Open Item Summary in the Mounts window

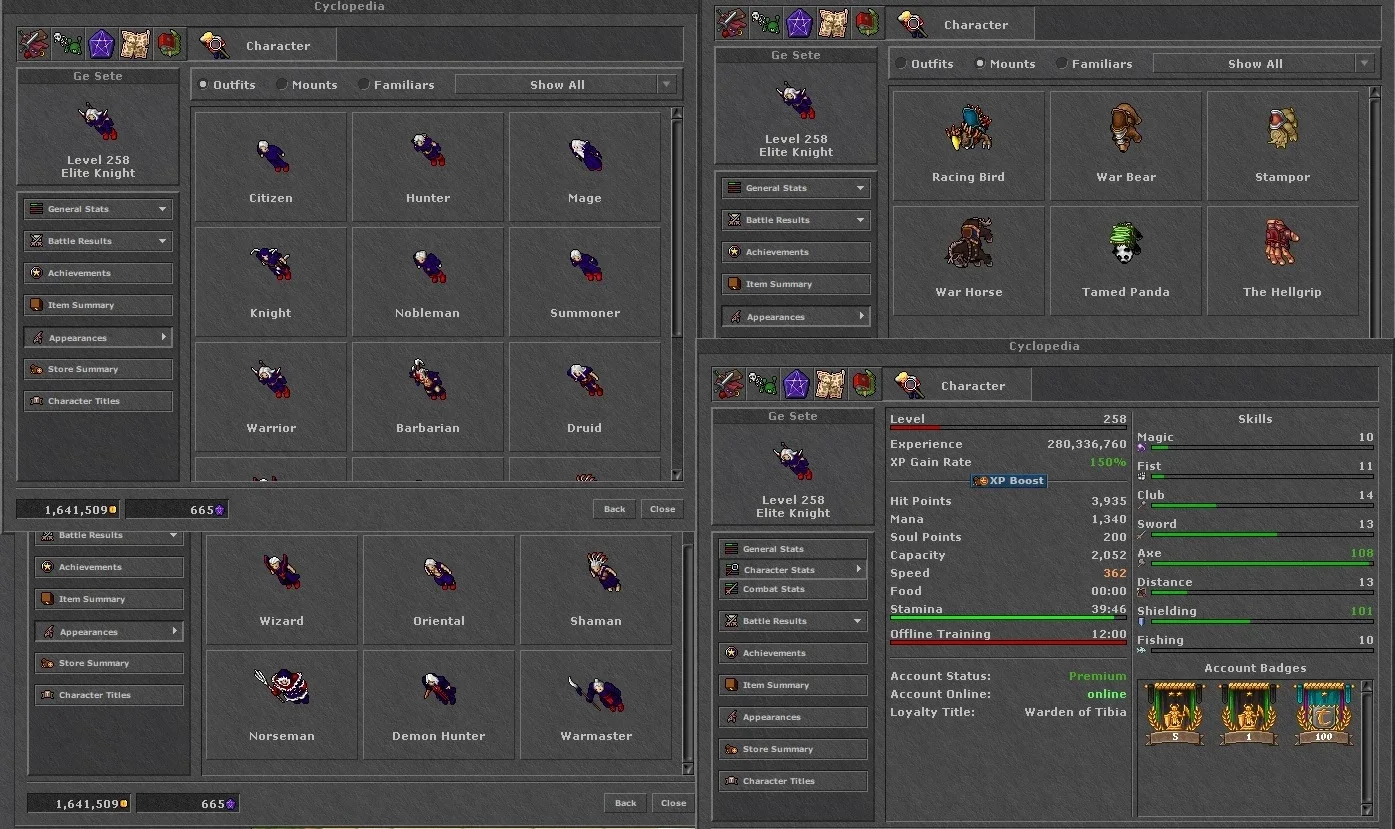(796, 284)
